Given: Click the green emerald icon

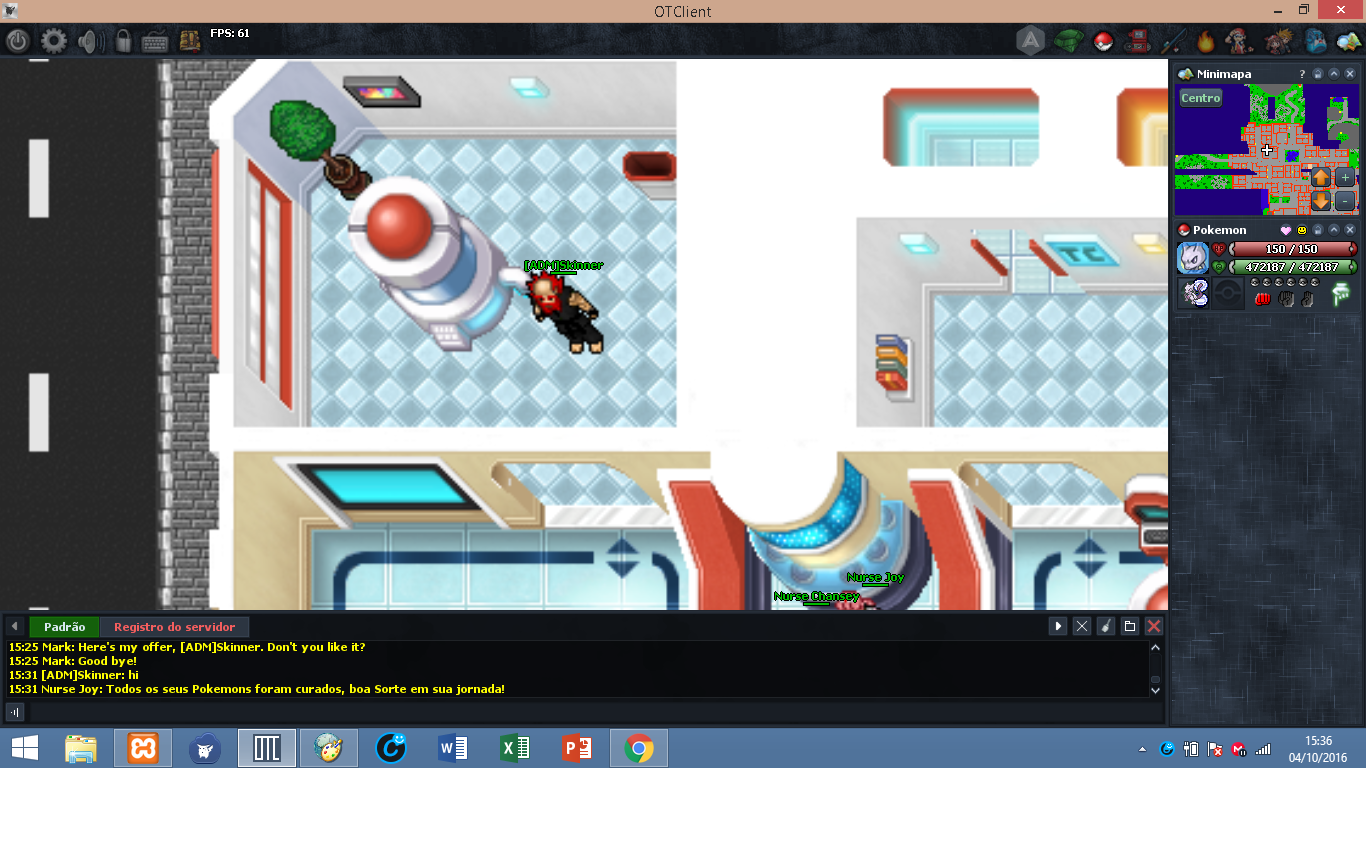Looking at the screenshot, I should click(x=1068, y=41).
